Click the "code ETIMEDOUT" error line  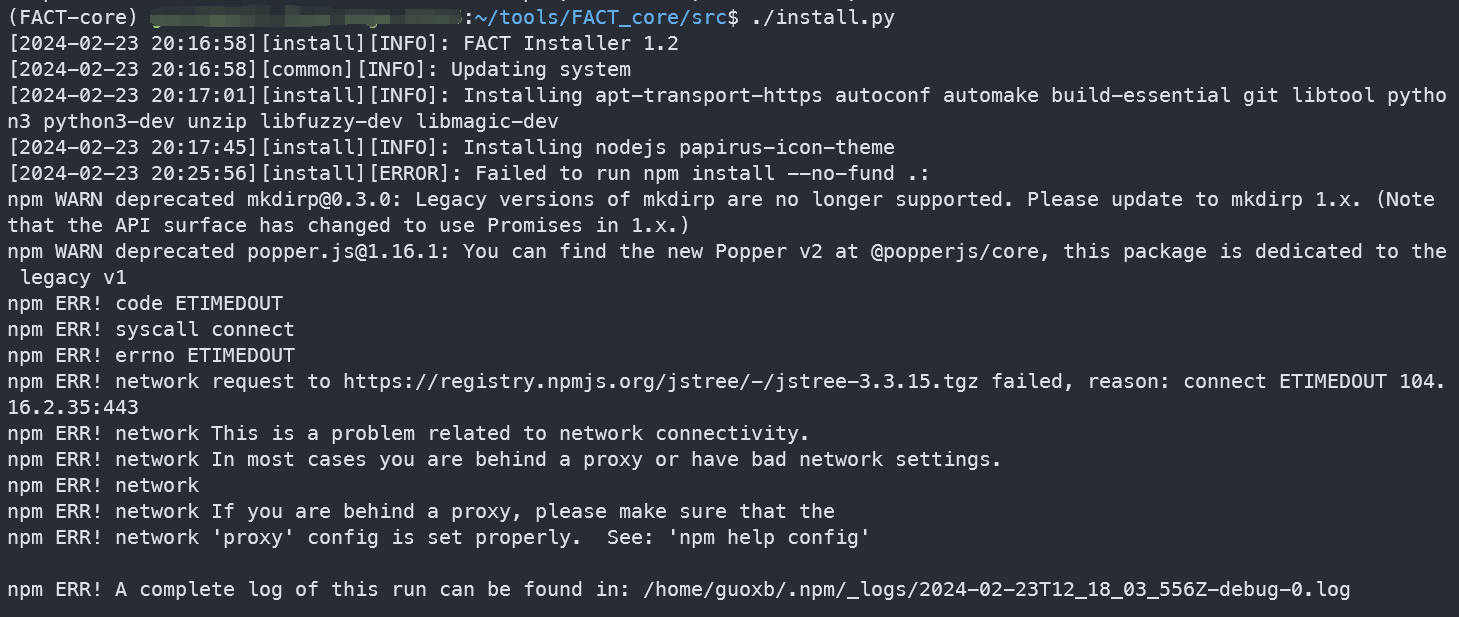199,303
